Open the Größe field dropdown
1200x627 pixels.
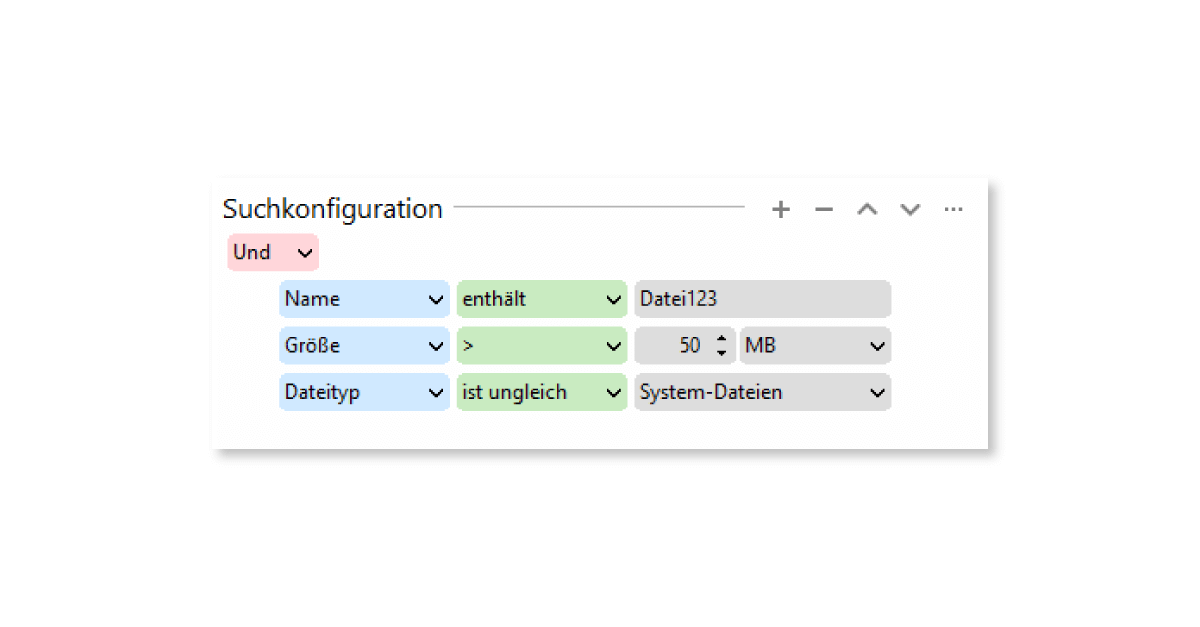pos(364,346)
